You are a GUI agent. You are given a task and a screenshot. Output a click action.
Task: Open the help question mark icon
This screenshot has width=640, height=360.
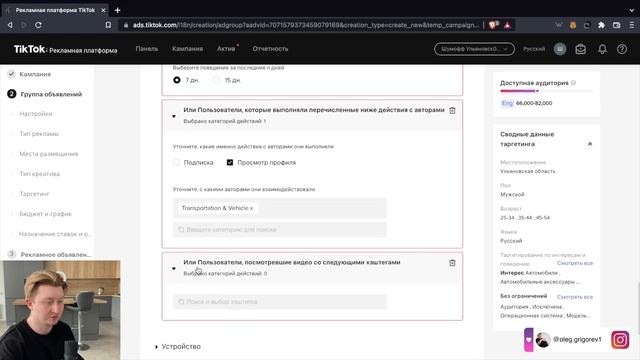click(622, 49)
